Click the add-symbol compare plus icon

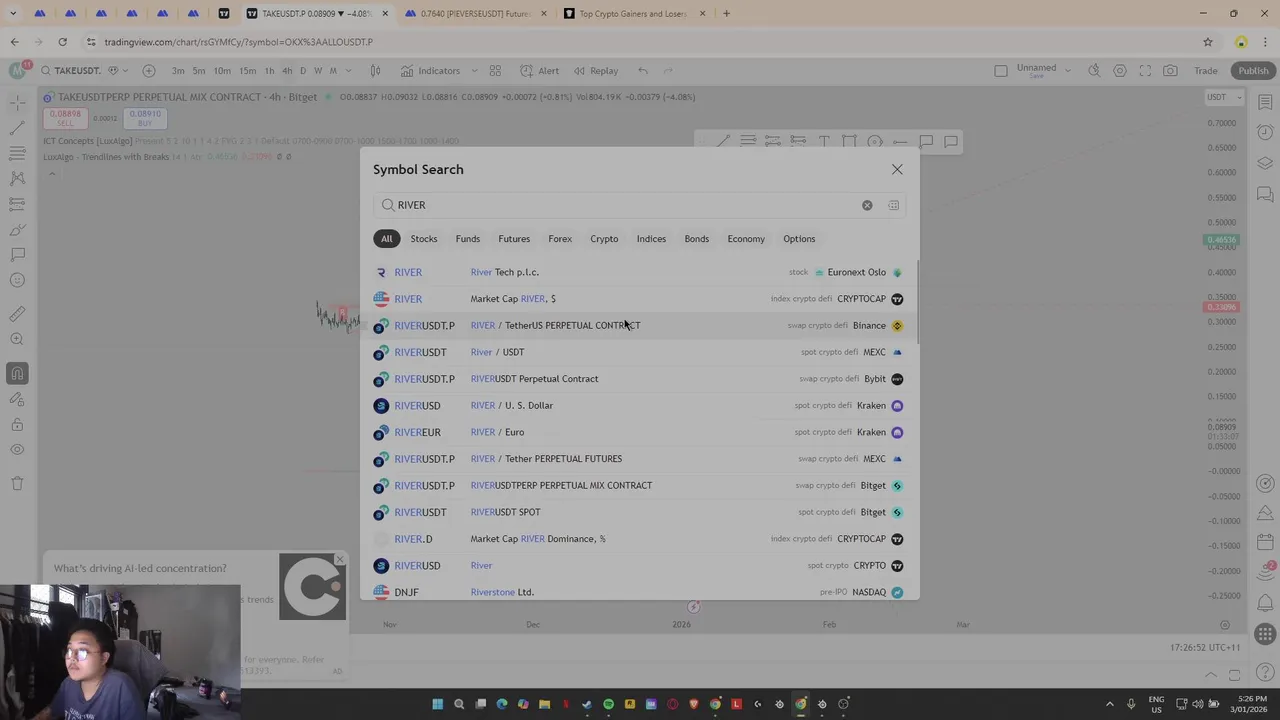149,71
